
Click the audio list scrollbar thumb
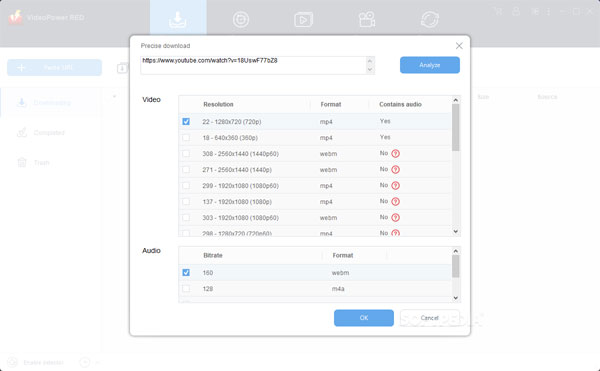tap(455, 266)
